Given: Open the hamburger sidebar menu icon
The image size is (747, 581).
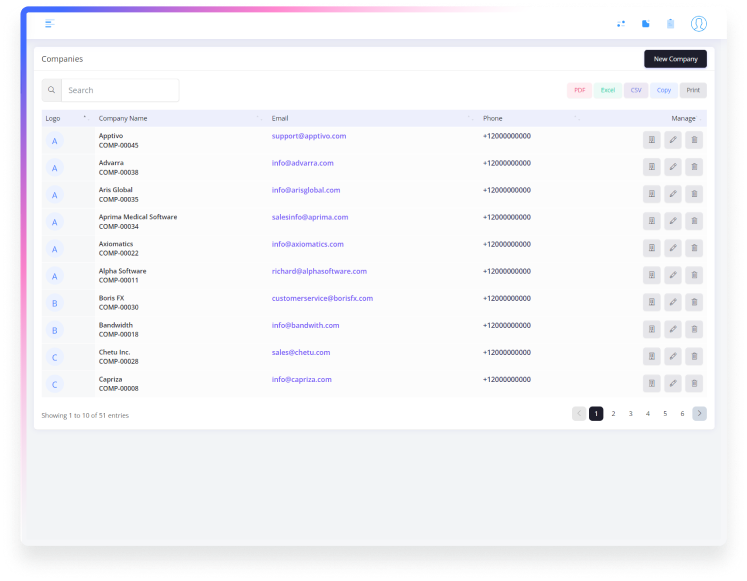Looking at the screenshot, I should coord(50,23).
